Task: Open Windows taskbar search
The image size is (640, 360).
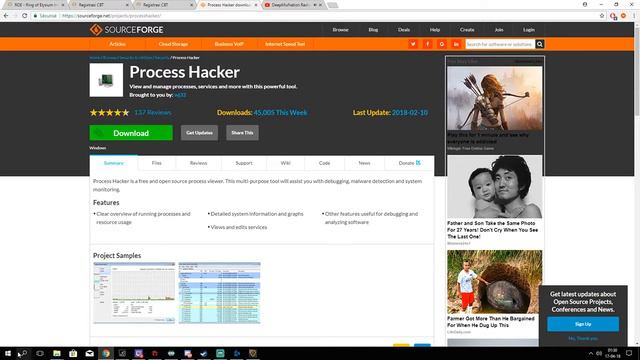Action: tap(24, 353)
